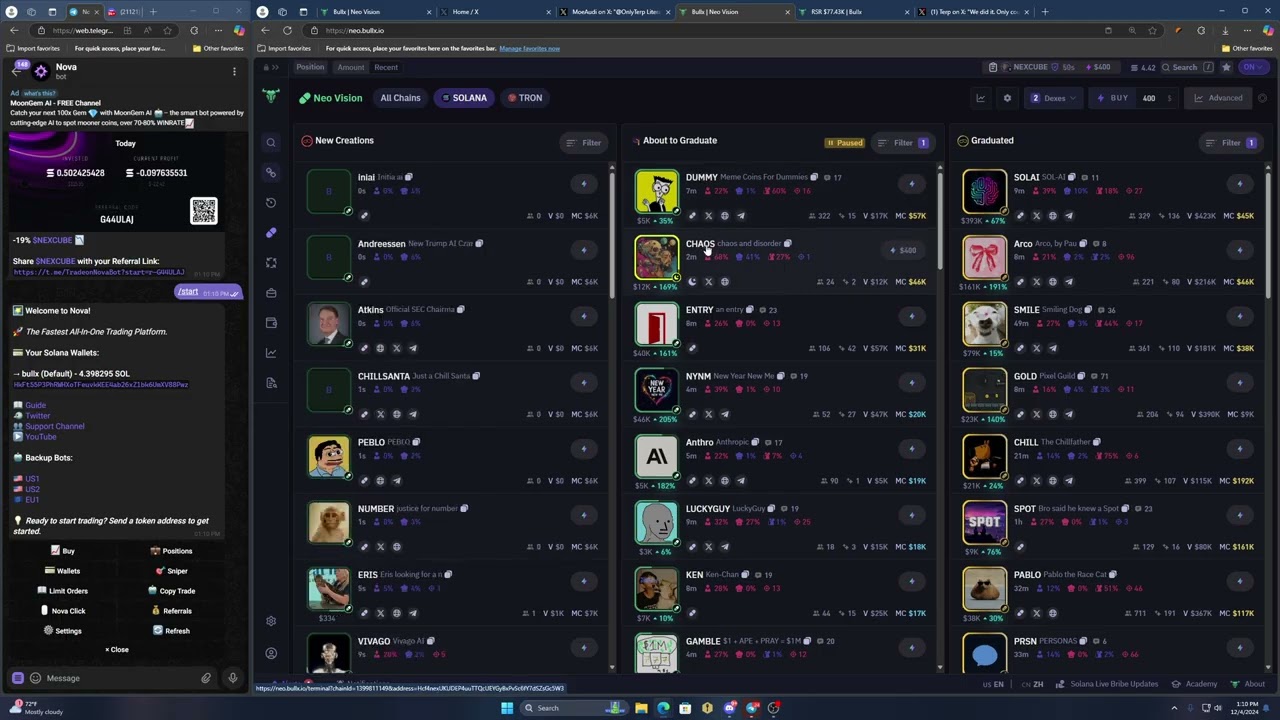Click the Wallets button in Nova bot

coord(63,571)
